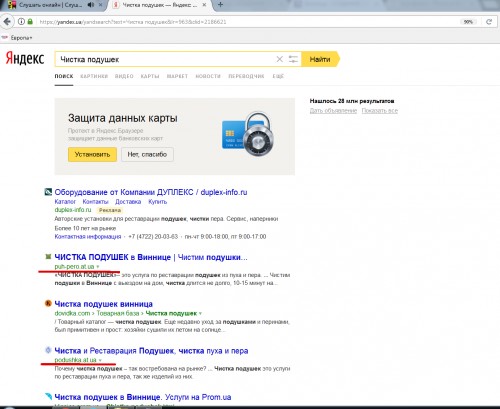Click Установить button in card protection banner
Image resolution: width=500 pixels, height=409 pixels.
92,155
